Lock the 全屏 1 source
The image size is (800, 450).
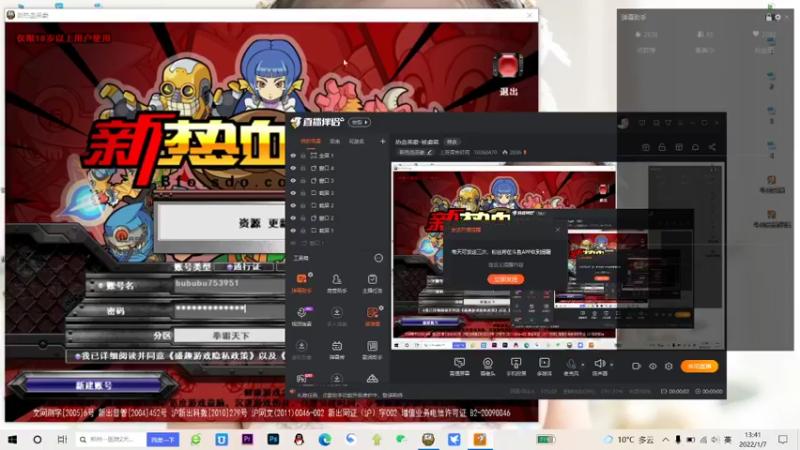coord(303,156)
